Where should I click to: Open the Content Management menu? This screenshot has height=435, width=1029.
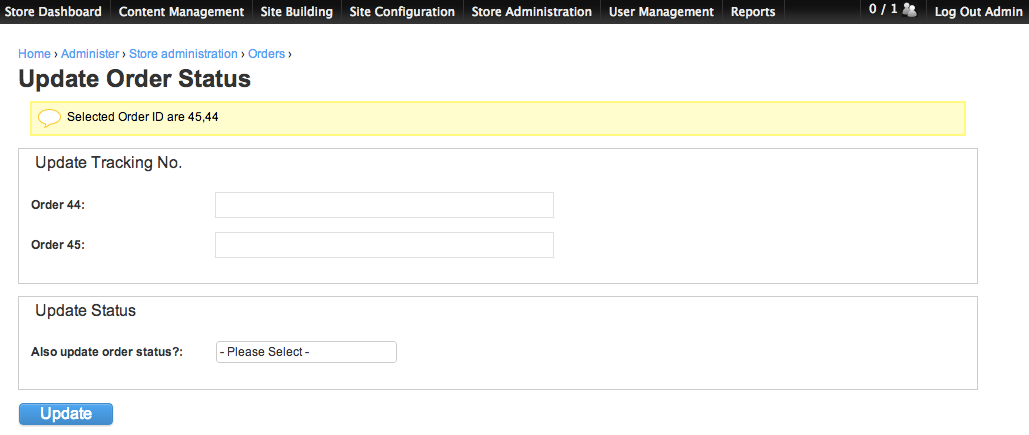coord(181,12)
